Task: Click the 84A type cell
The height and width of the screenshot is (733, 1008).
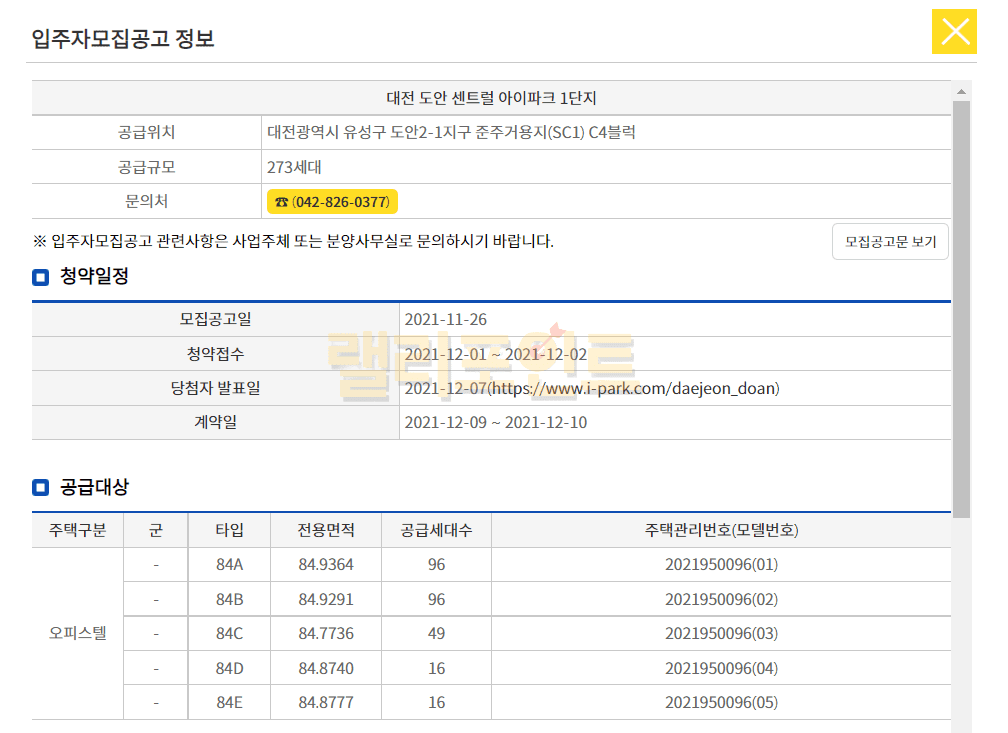Action: [229, 565]
